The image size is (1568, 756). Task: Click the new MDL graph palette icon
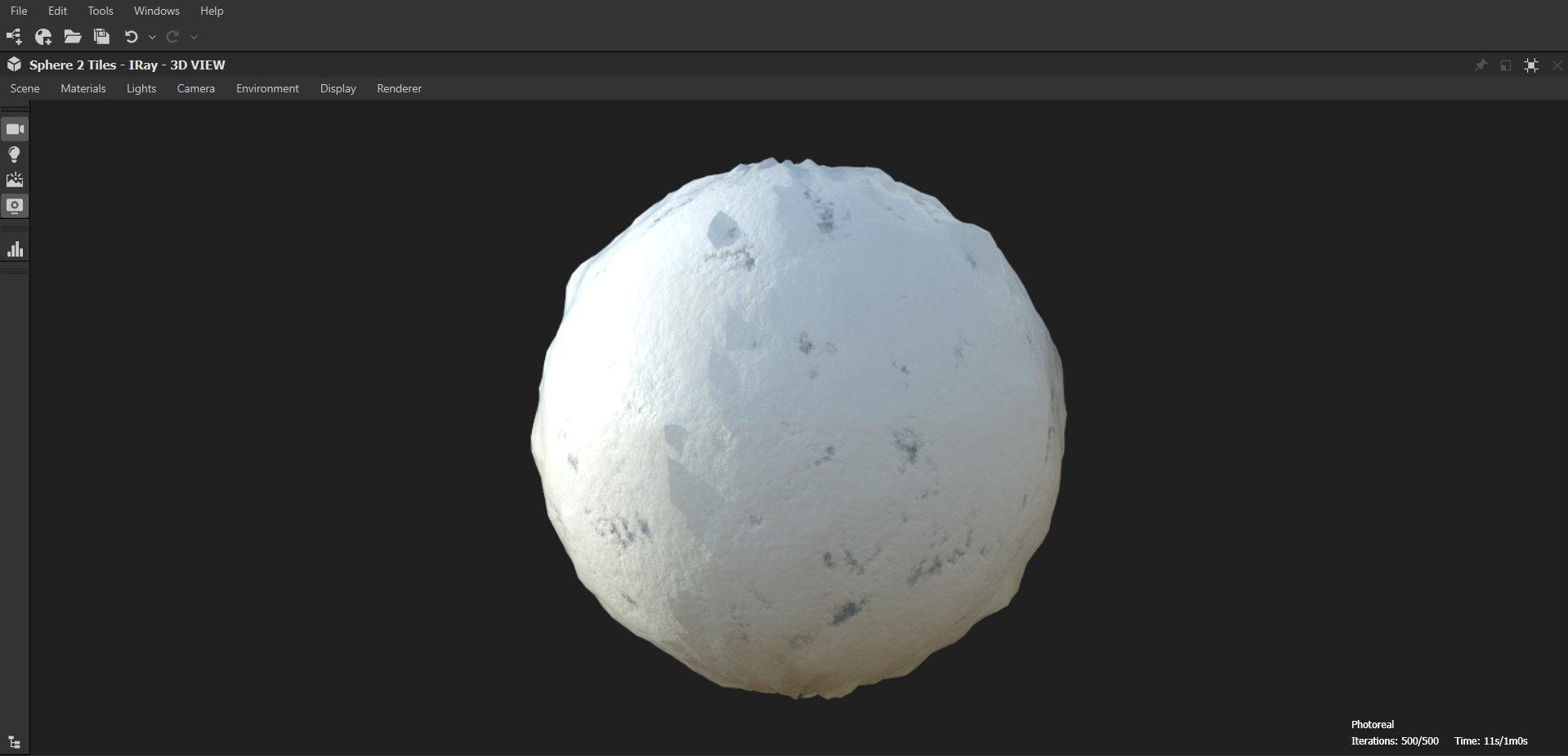coord(43,36)
